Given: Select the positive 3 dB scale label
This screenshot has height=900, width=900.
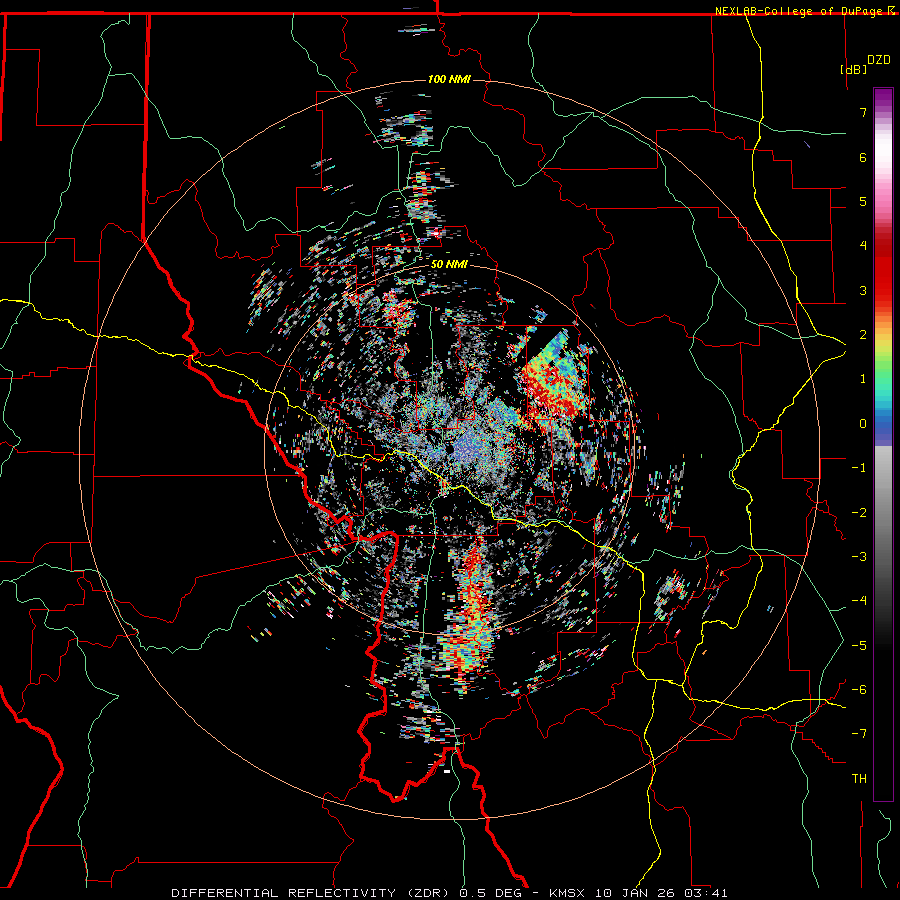Looking at the screenshot, I should tap(863, 290).
